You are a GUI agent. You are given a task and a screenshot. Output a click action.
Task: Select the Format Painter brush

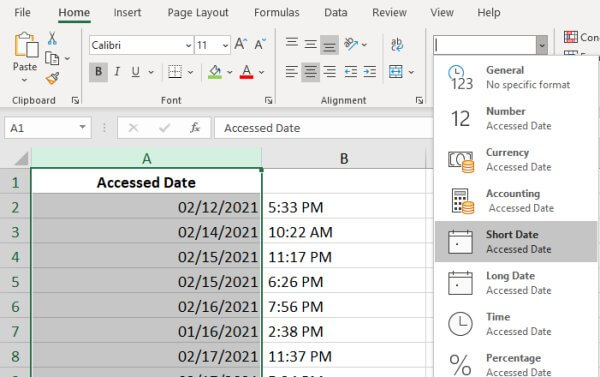click(52, 78)
